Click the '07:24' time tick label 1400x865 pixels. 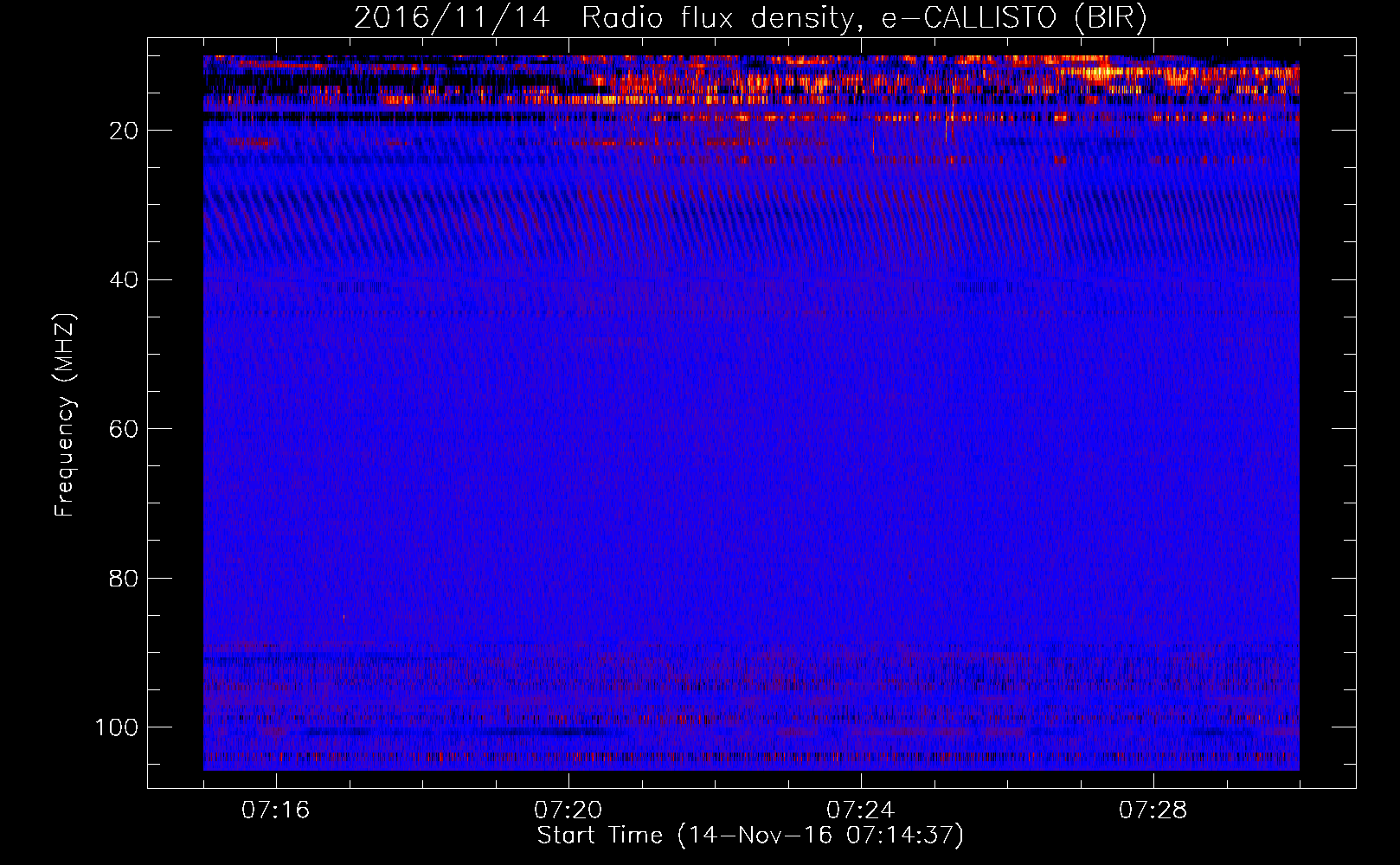tap(861, 811)
